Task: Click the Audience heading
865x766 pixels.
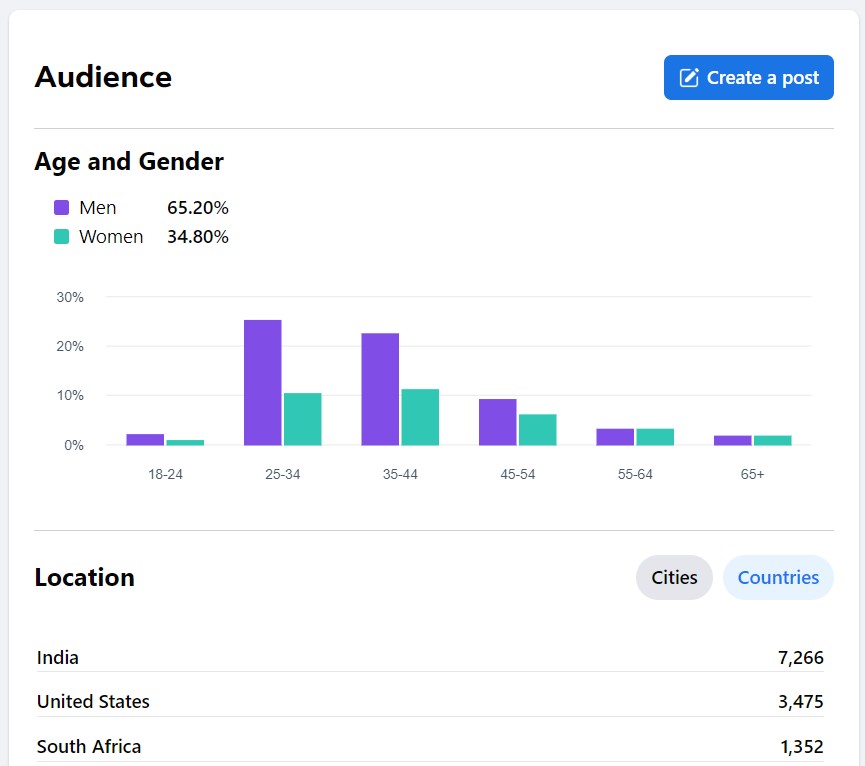Action: coord(103,77)
